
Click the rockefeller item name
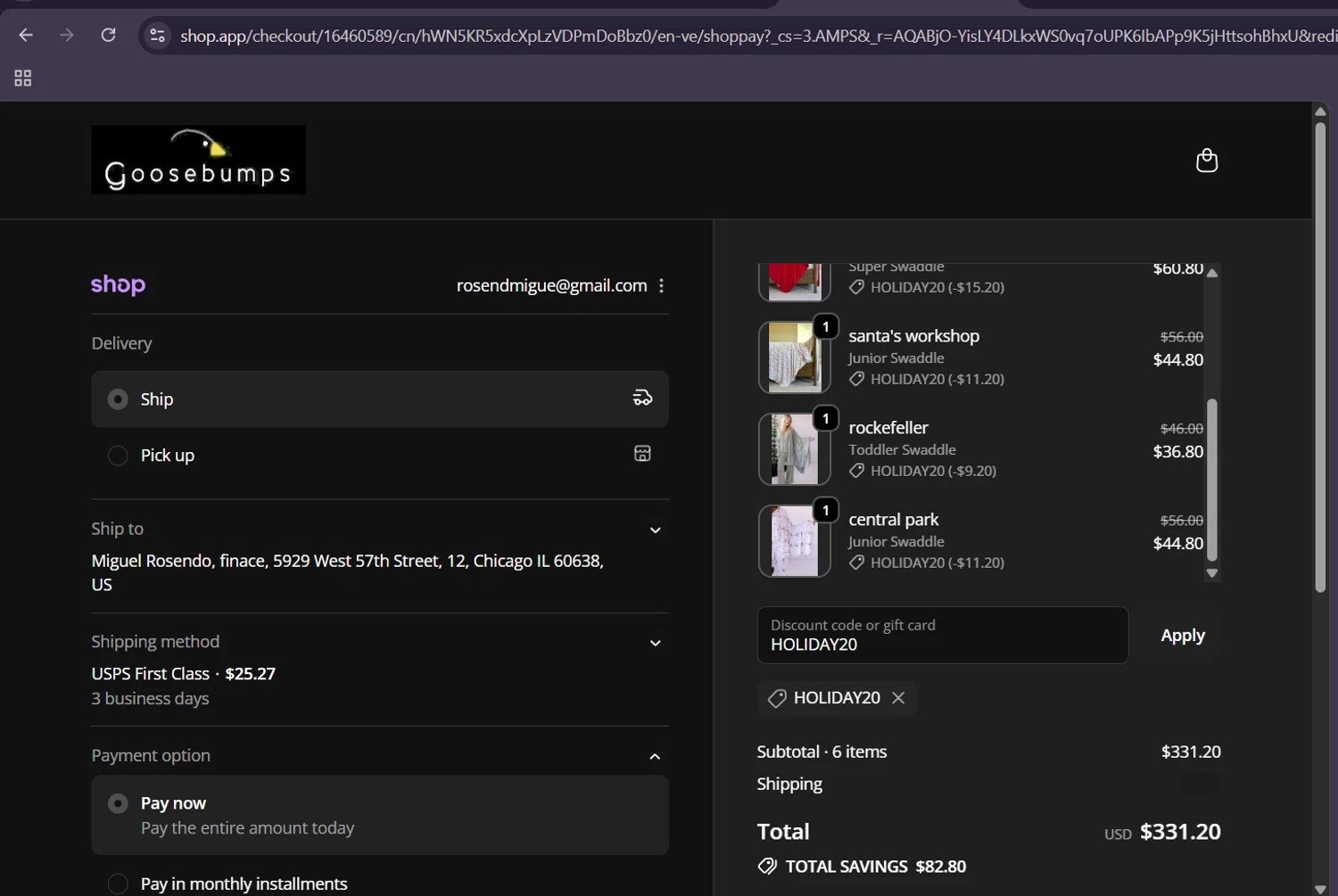(x=888, y=428)
